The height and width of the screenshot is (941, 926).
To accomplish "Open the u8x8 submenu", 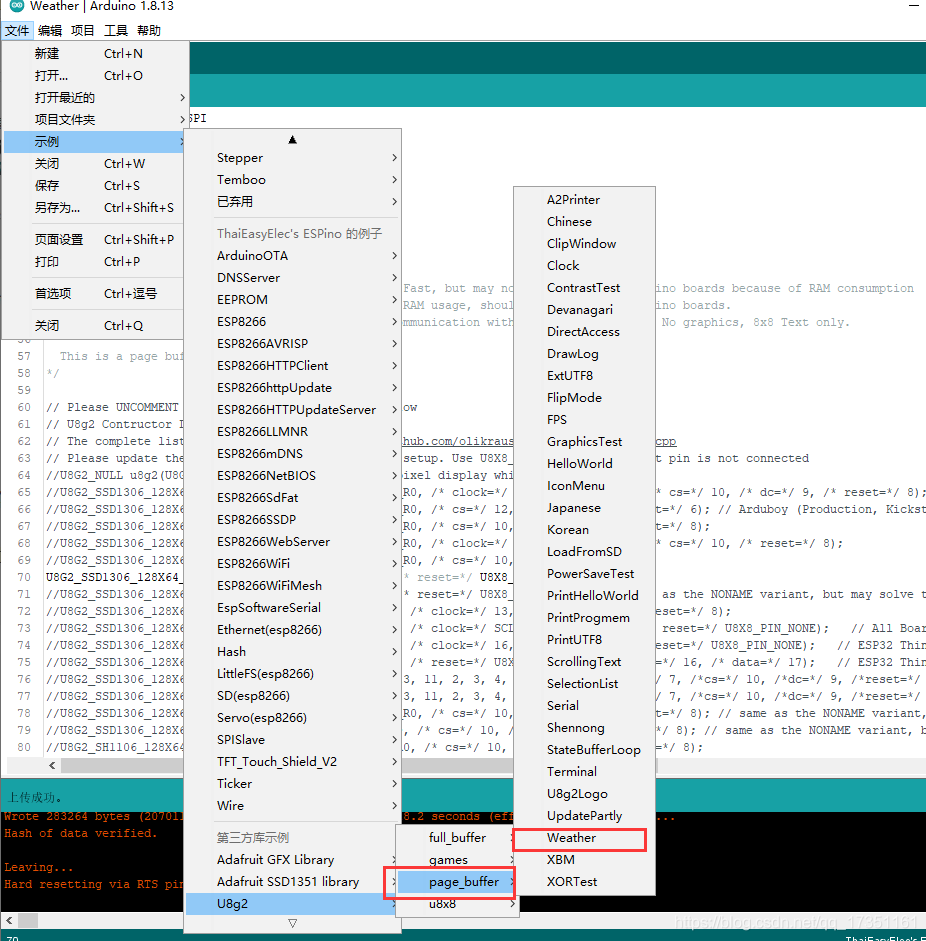I will pos(457,904).
